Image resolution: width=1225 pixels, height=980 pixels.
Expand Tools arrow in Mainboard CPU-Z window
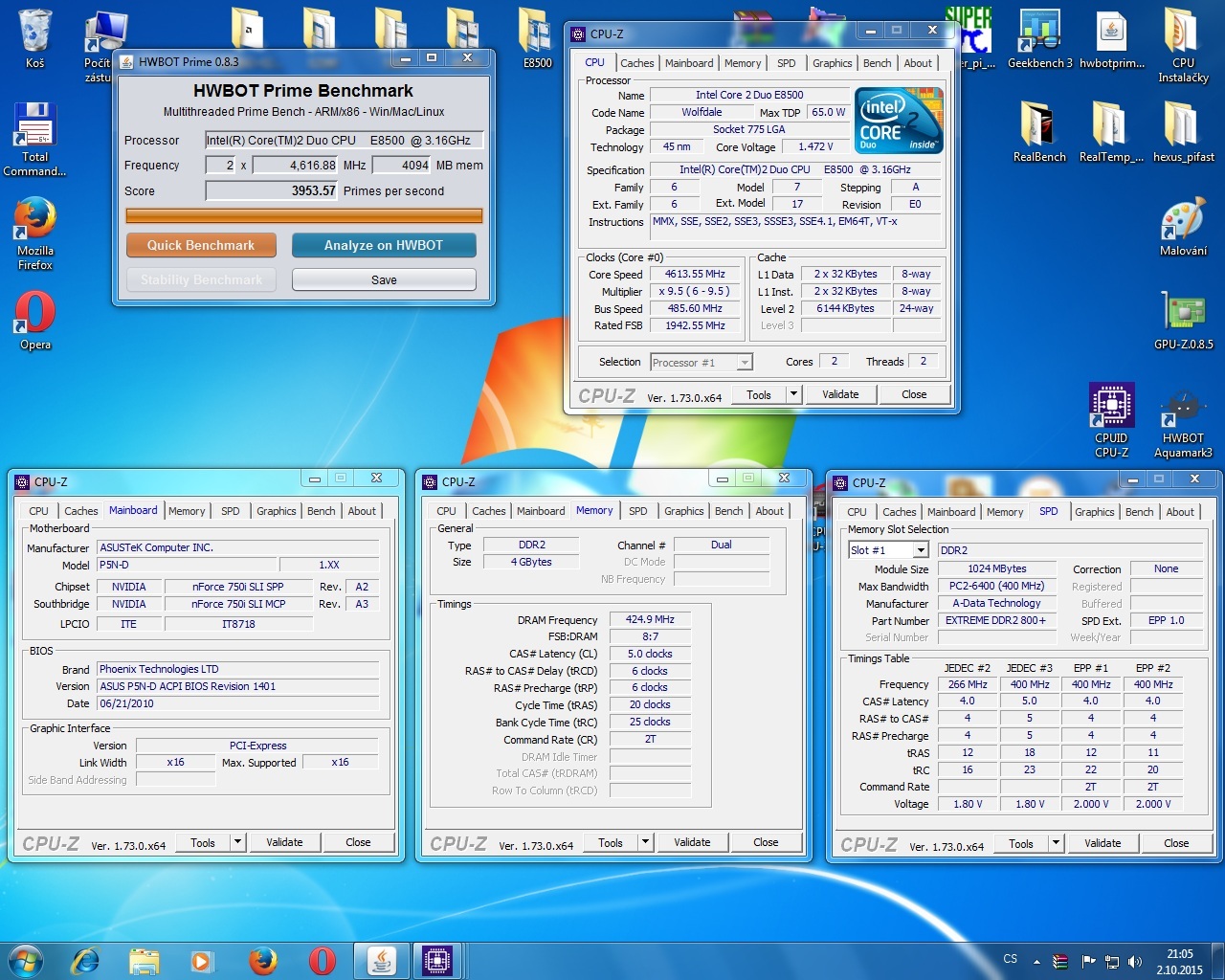237,842
